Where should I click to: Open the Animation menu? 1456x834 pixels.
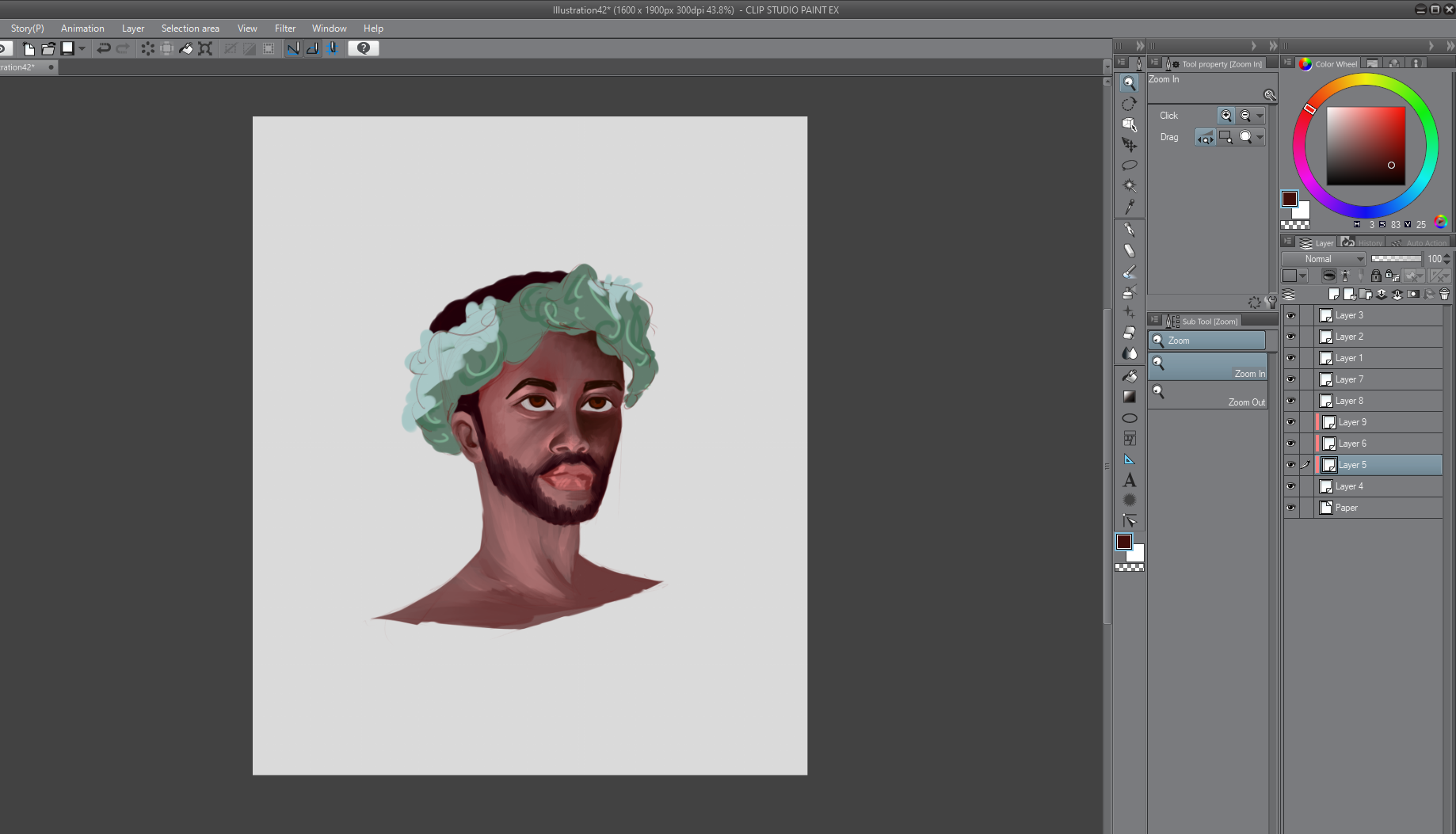point(82,29)
